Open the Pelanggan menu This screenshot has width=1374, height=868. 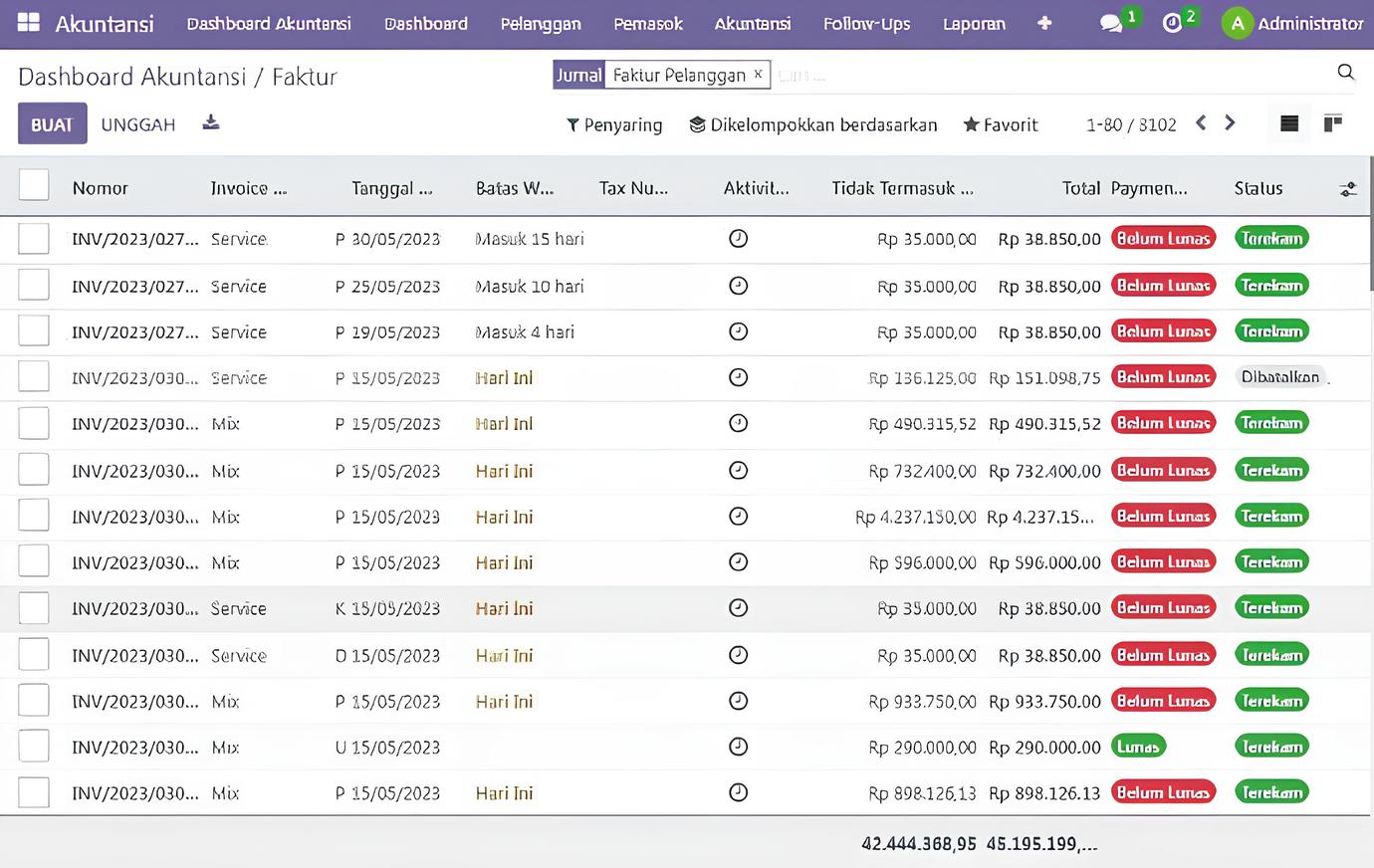pyautogui.click(x=540, y=23)
